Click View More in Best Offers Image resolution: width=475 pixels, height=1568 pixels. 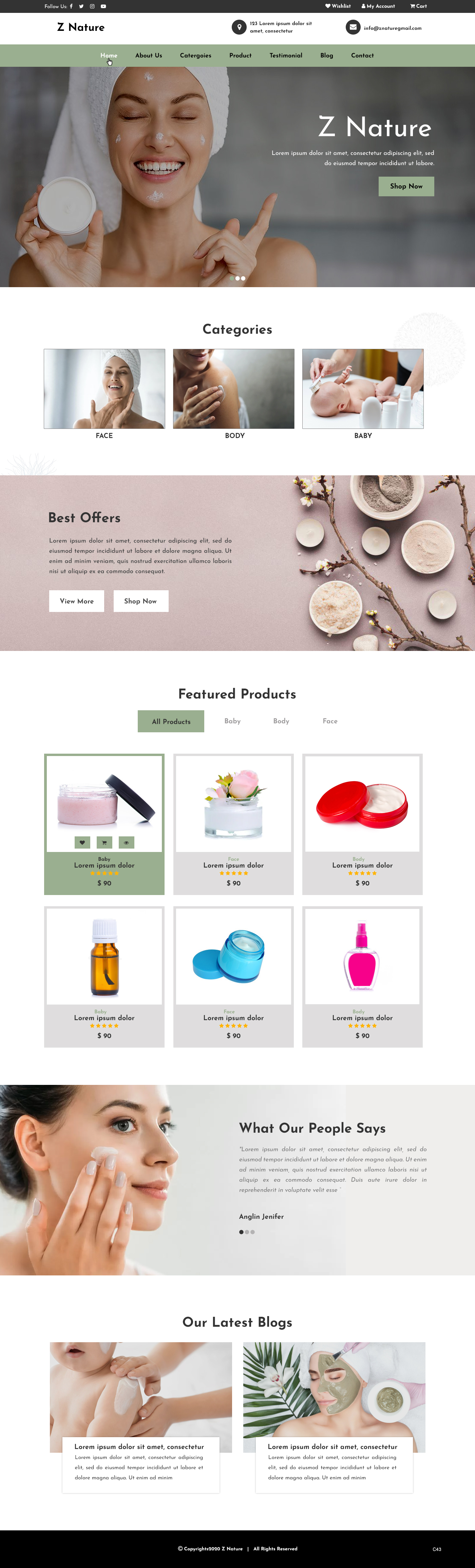pos(77,601)
